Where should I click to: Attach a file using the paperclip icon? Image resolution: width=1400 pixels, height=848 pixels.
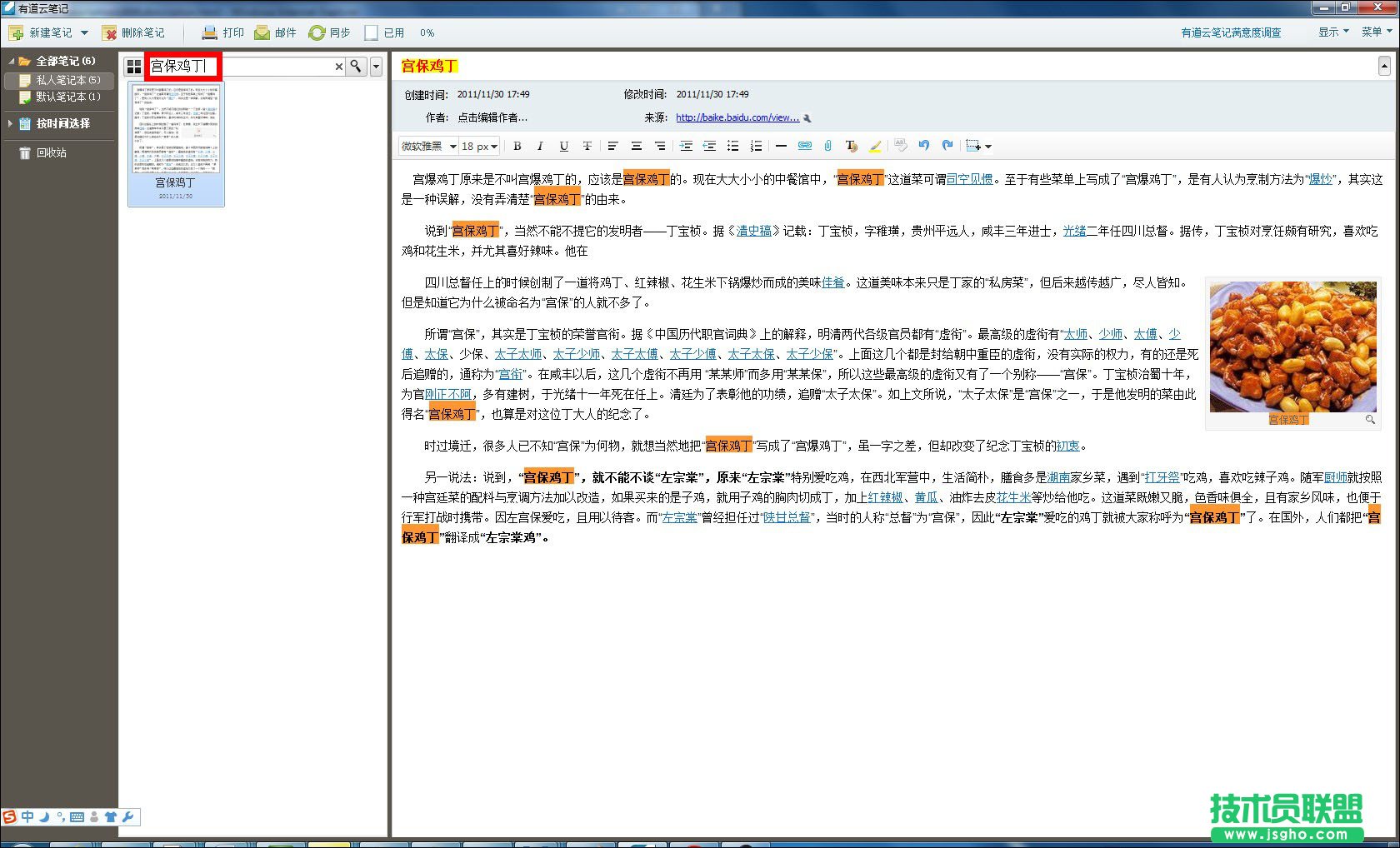[x=827, y=146]
